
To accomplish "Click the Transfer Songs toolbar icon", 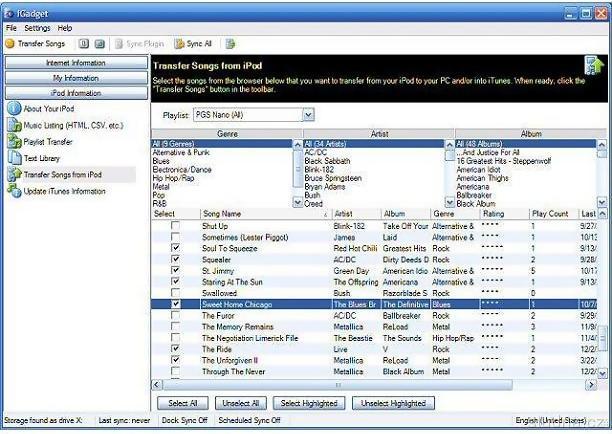I will click(10, 44).
